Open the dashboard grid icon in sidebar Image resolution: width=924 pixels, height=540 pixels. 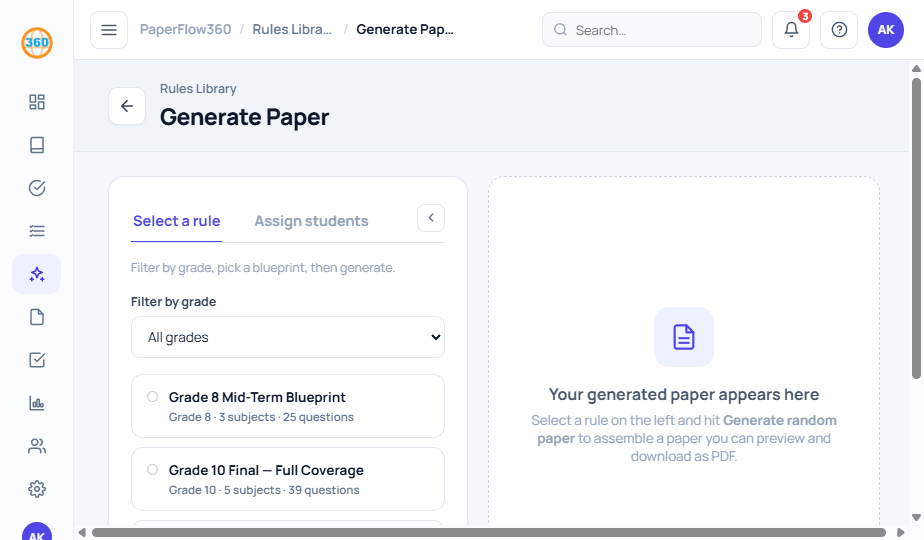(37, 102)
